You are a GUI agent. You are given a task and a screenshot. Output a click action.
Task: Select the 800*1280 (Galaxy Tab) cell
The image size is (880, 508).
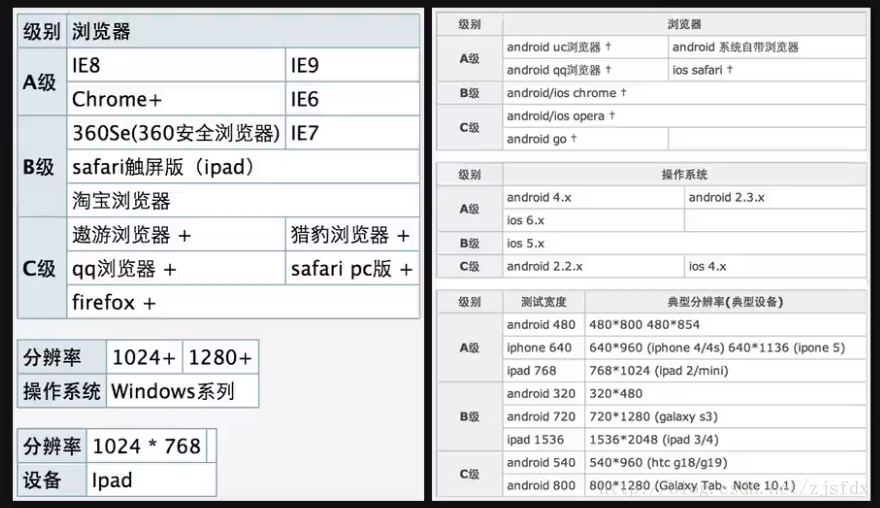pyautogui.click(x=725, y=486)
